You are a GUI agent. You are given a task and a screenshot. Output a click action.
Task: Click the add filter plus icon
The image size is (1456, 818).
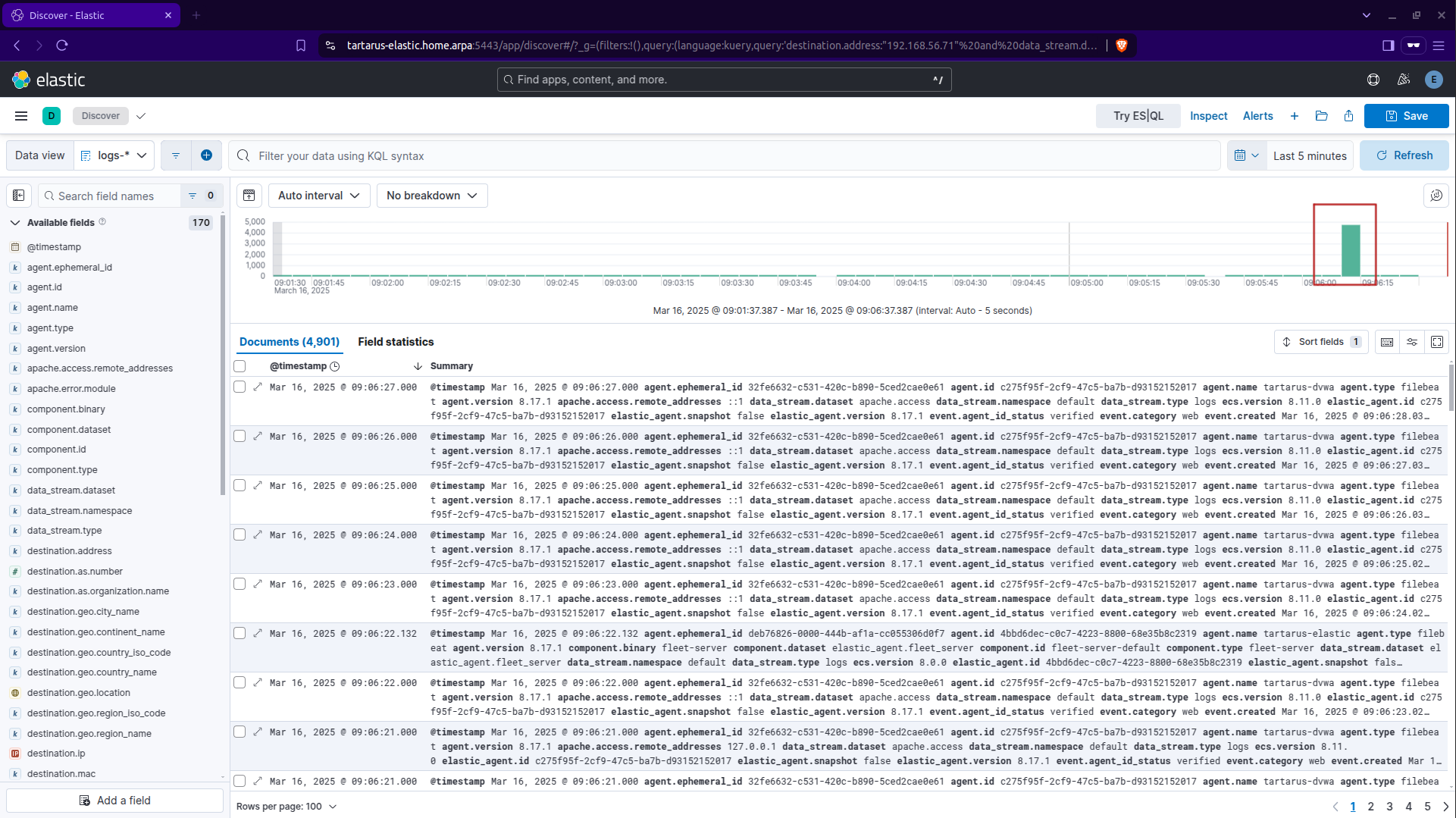(x=206, y=155)
